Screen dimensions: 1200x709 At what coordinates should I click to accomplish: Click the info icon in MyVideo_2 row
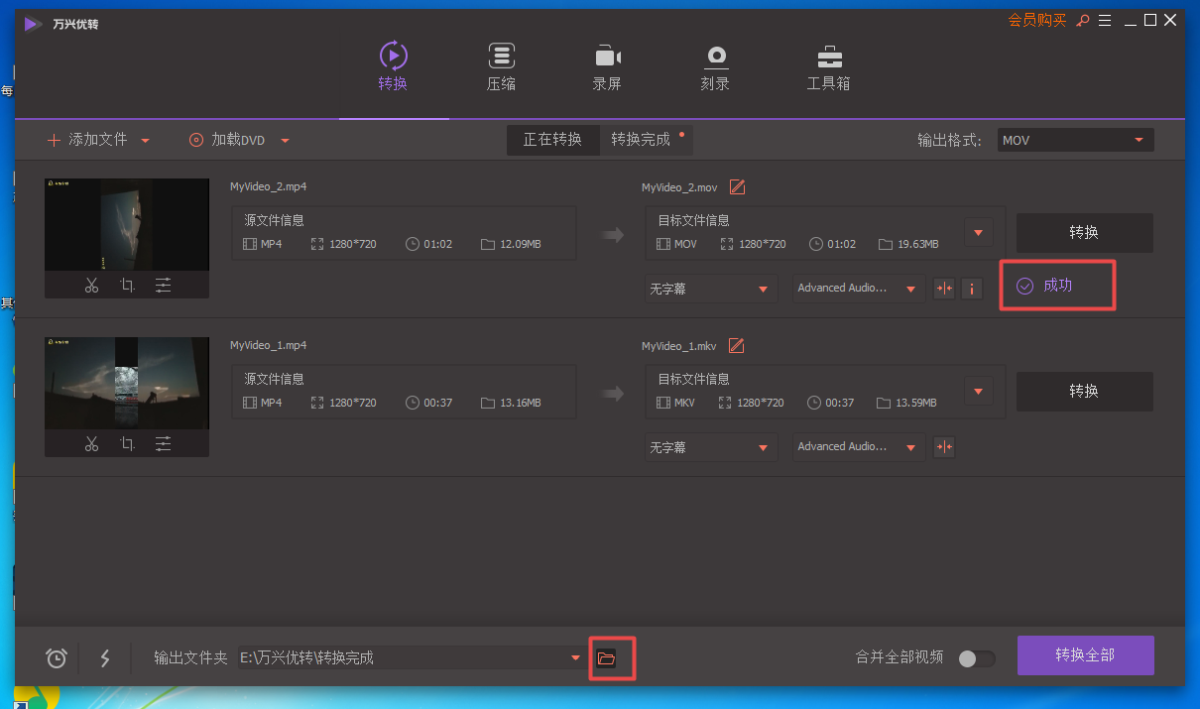(x=972, y=289)
